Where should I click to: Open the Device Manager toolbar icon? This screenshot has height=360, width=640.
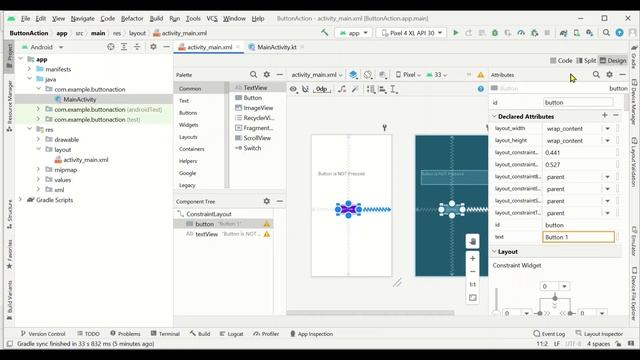coord(577,33)
